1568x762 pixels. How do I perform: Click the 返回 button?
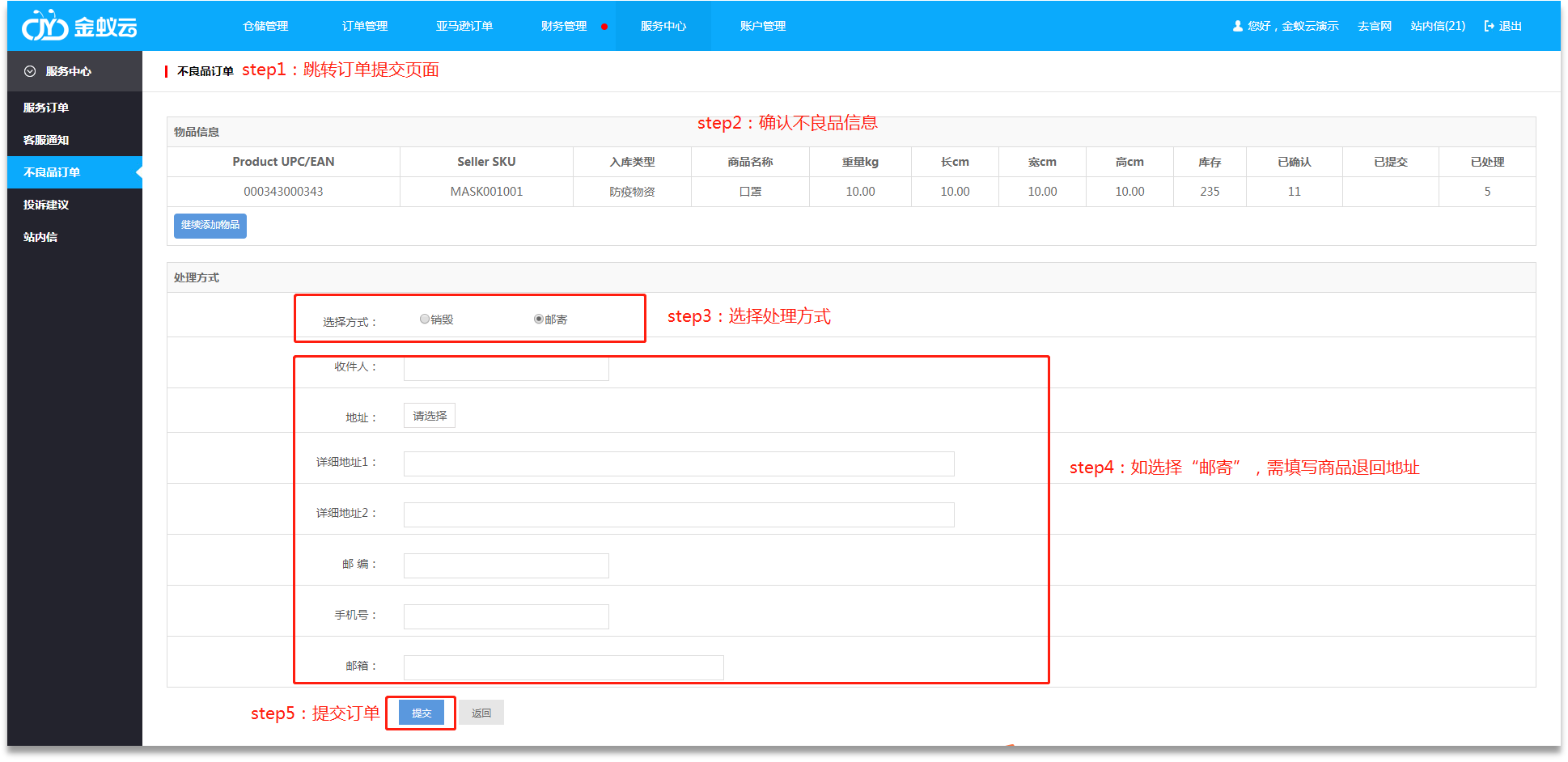481,713
